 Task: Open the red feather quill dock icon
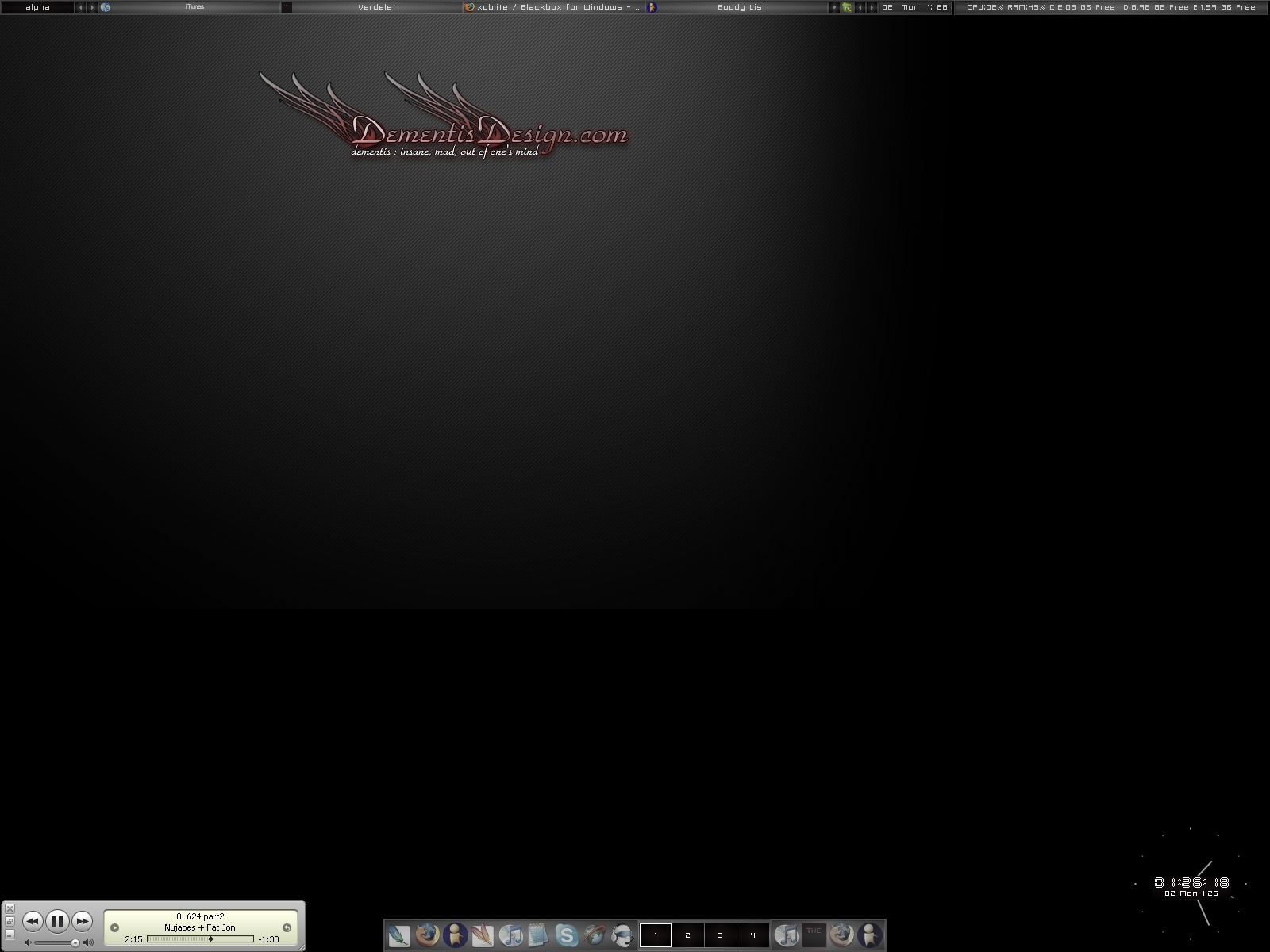click(x=483, y=935)
